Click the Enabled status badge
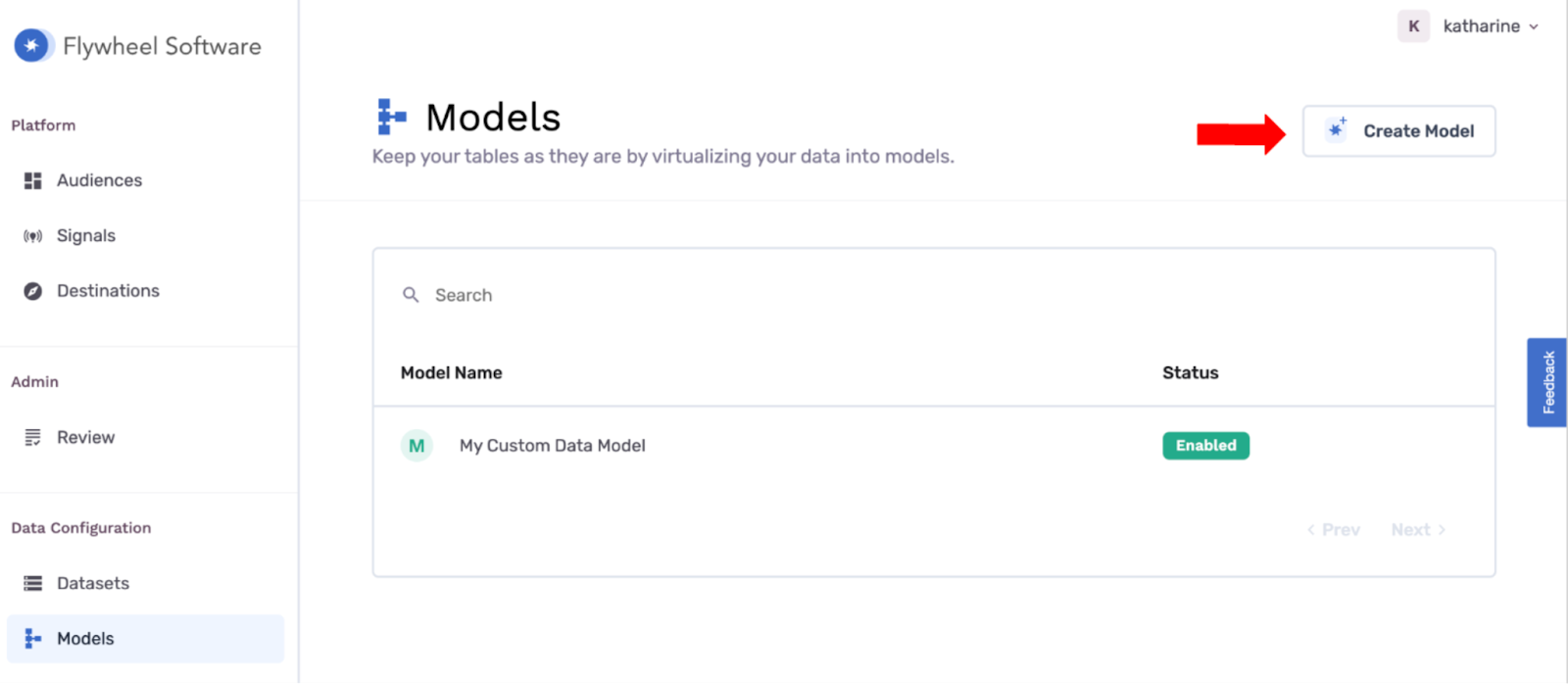This screenshot has height=684, width=1568. tap(1205, 446)
